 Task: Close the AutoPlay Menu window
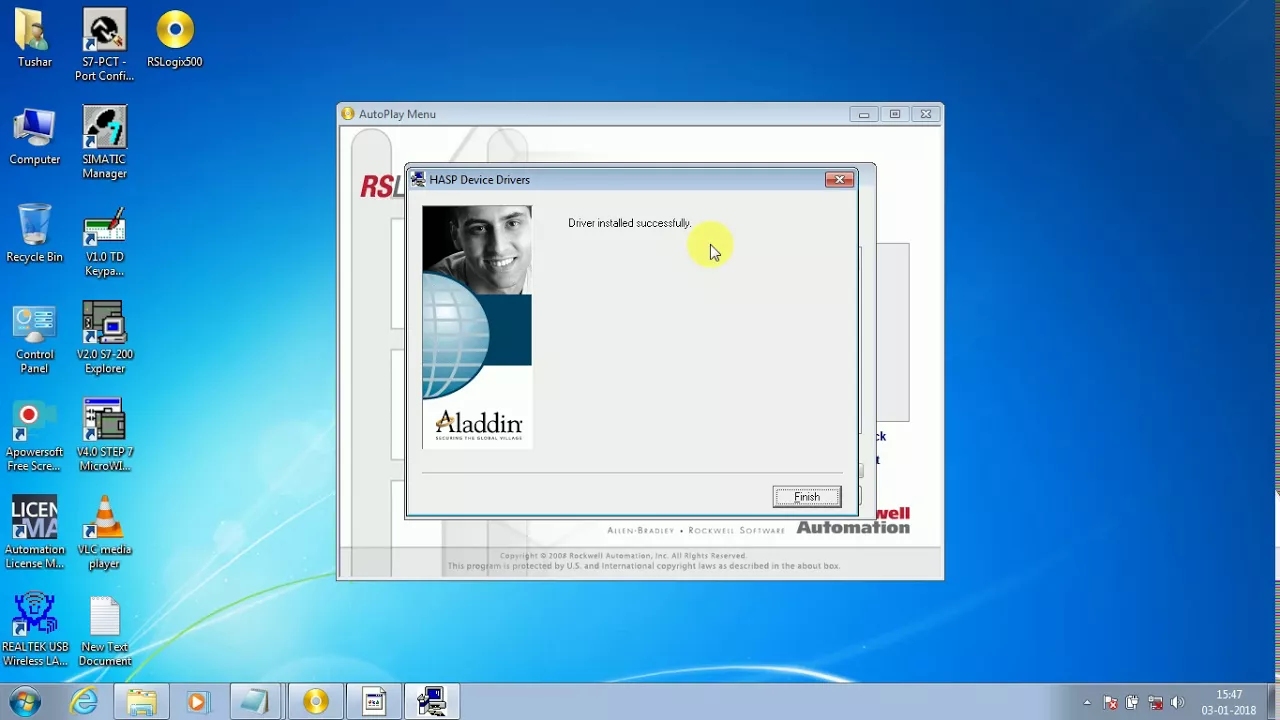click(926, 115)
